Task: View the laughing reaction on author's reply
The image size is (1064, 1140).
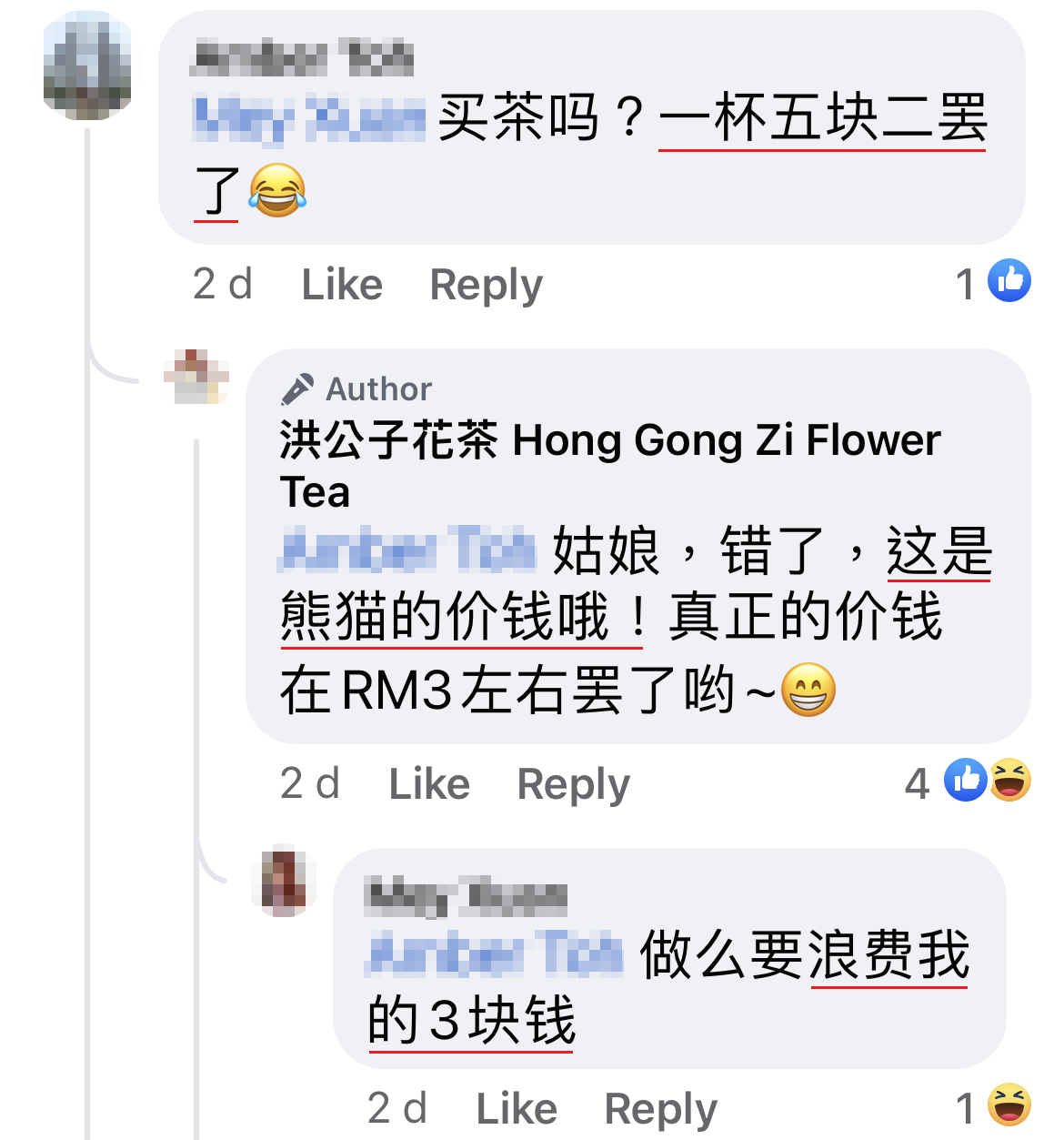Action: pyautogui.click(x=1009, y=780)
